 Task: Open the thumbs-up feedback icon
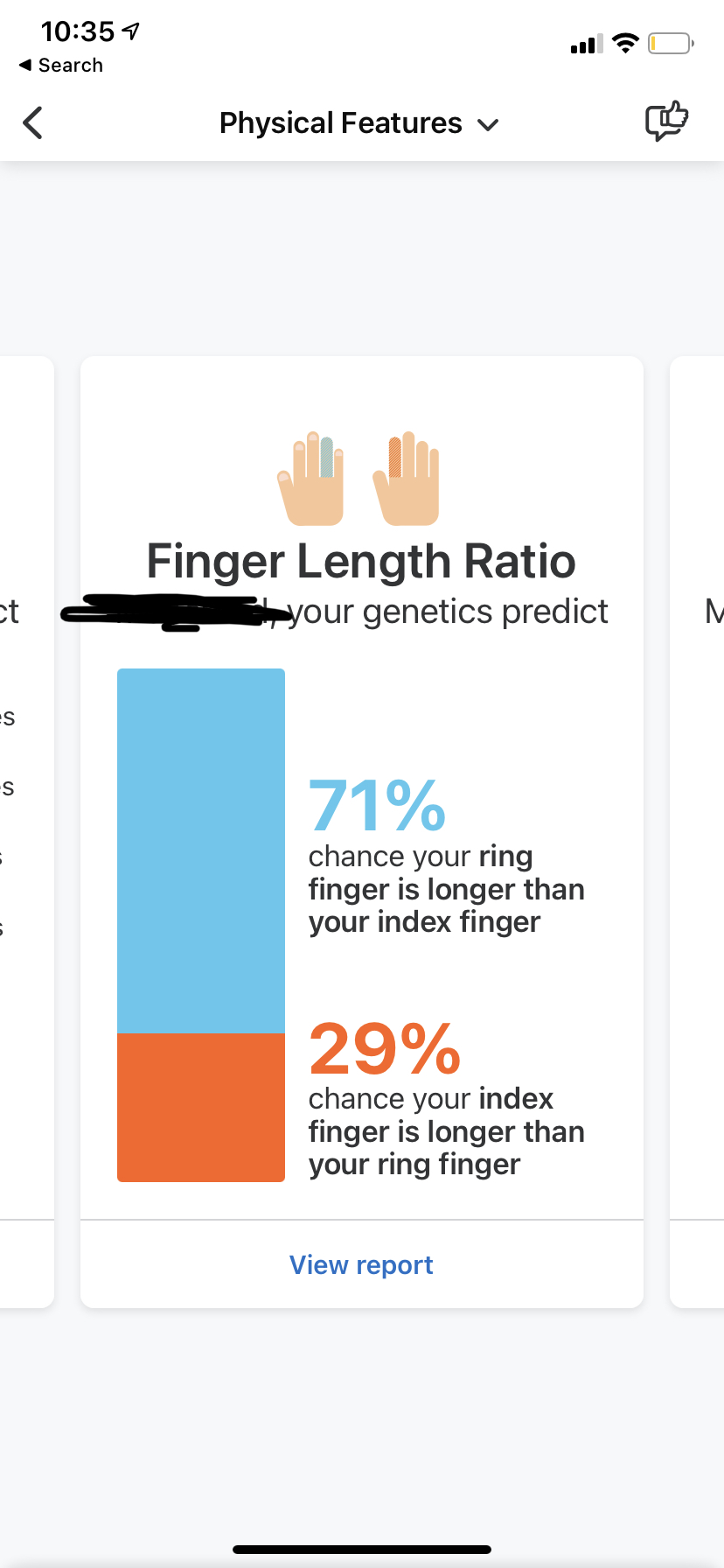click(666, 122)
